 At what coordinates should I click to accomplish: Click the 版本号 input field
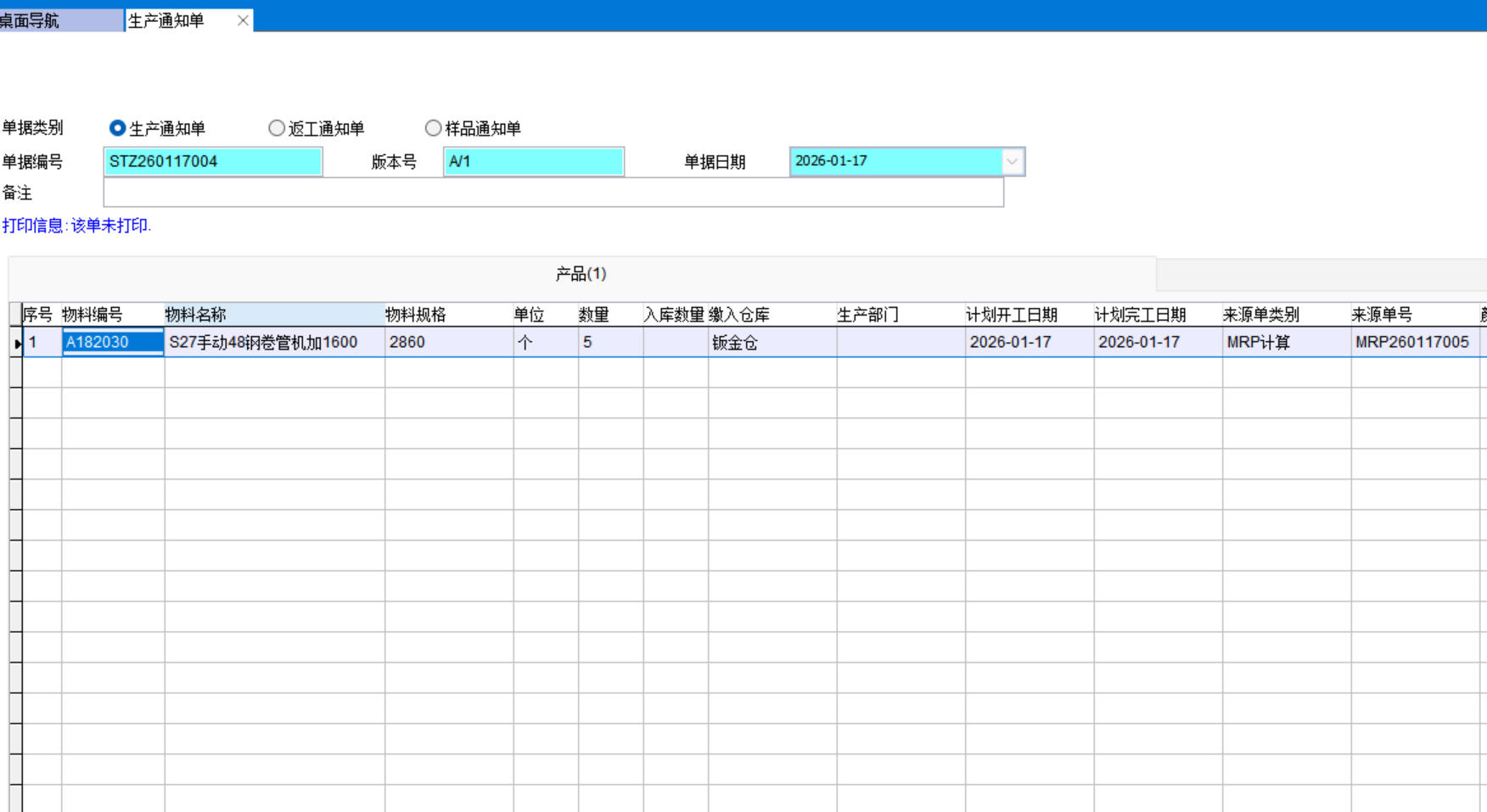[x=533, y=161]
